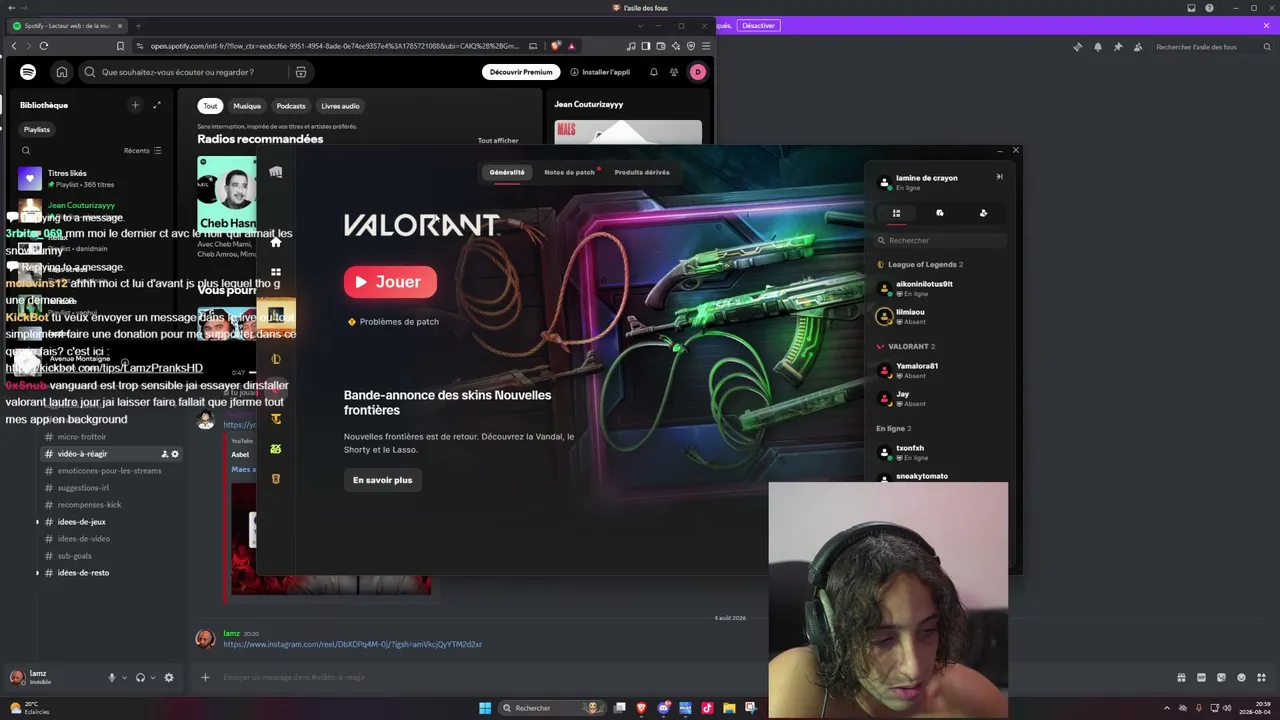
Task: Select friend aikoninilotus9lt in Riot list
Action: coord(940,288)
